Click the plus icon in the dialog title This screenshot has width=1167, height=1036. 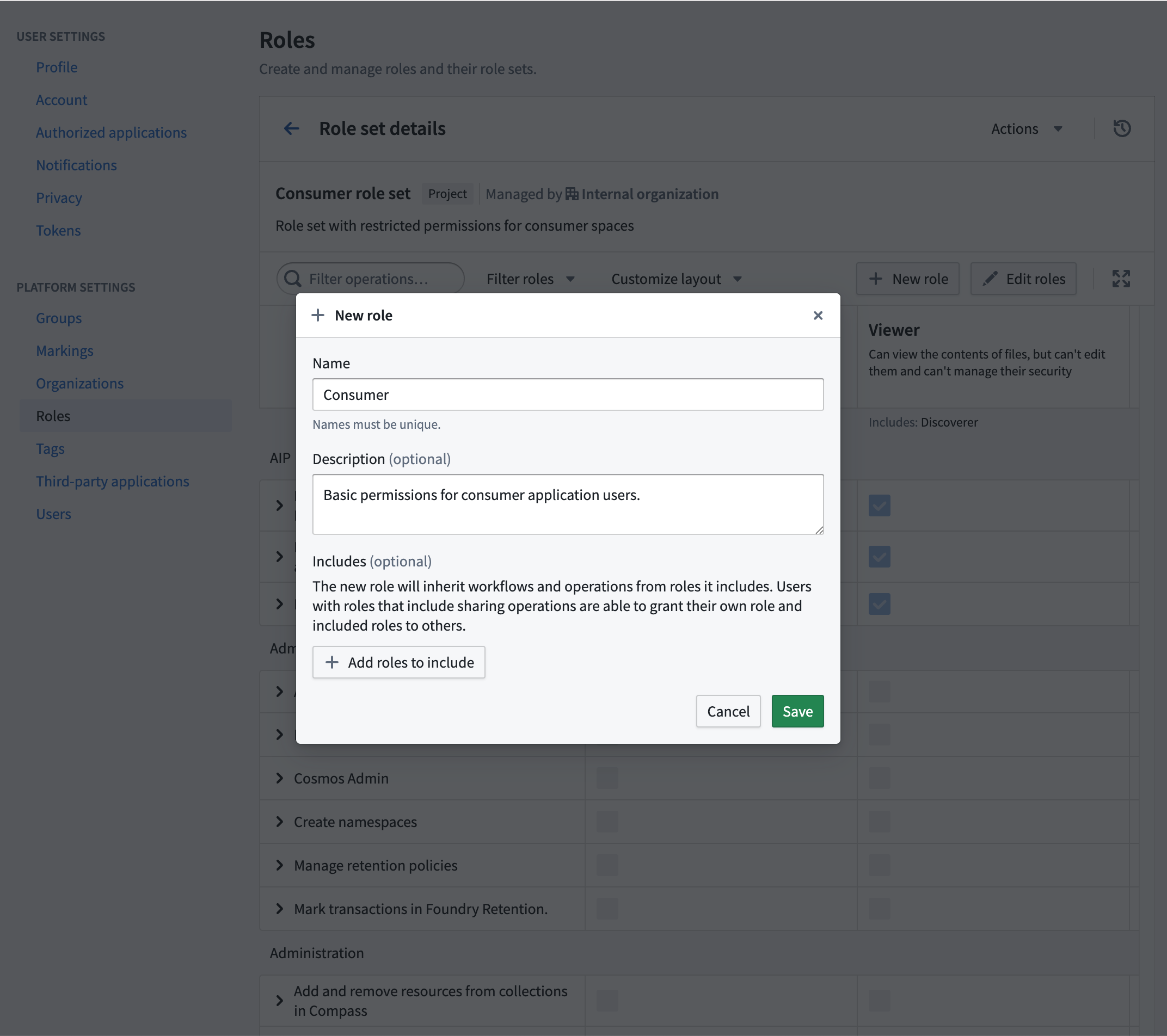point(318,315)
